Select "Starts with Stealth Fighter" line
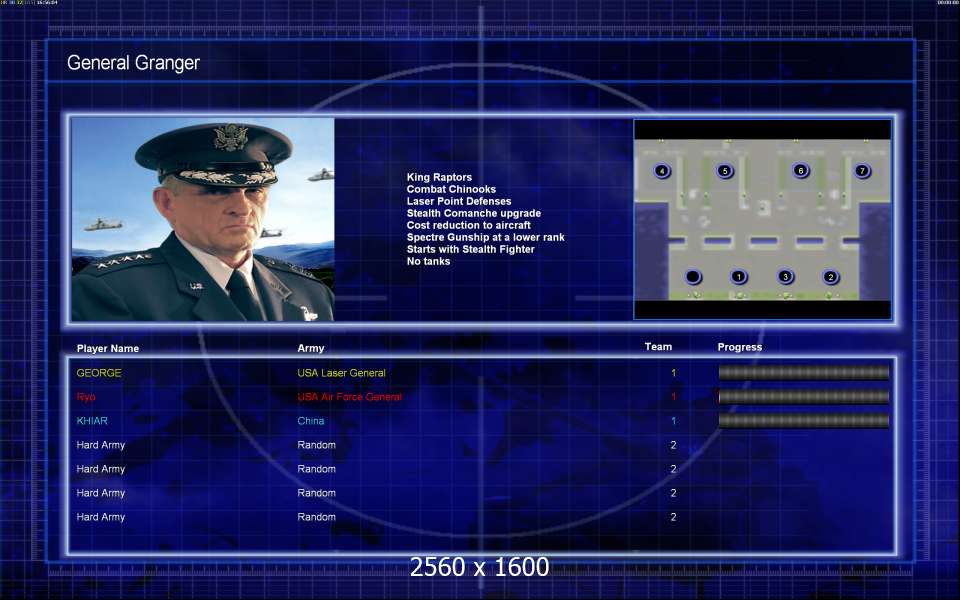 click(x=470, y=249)
